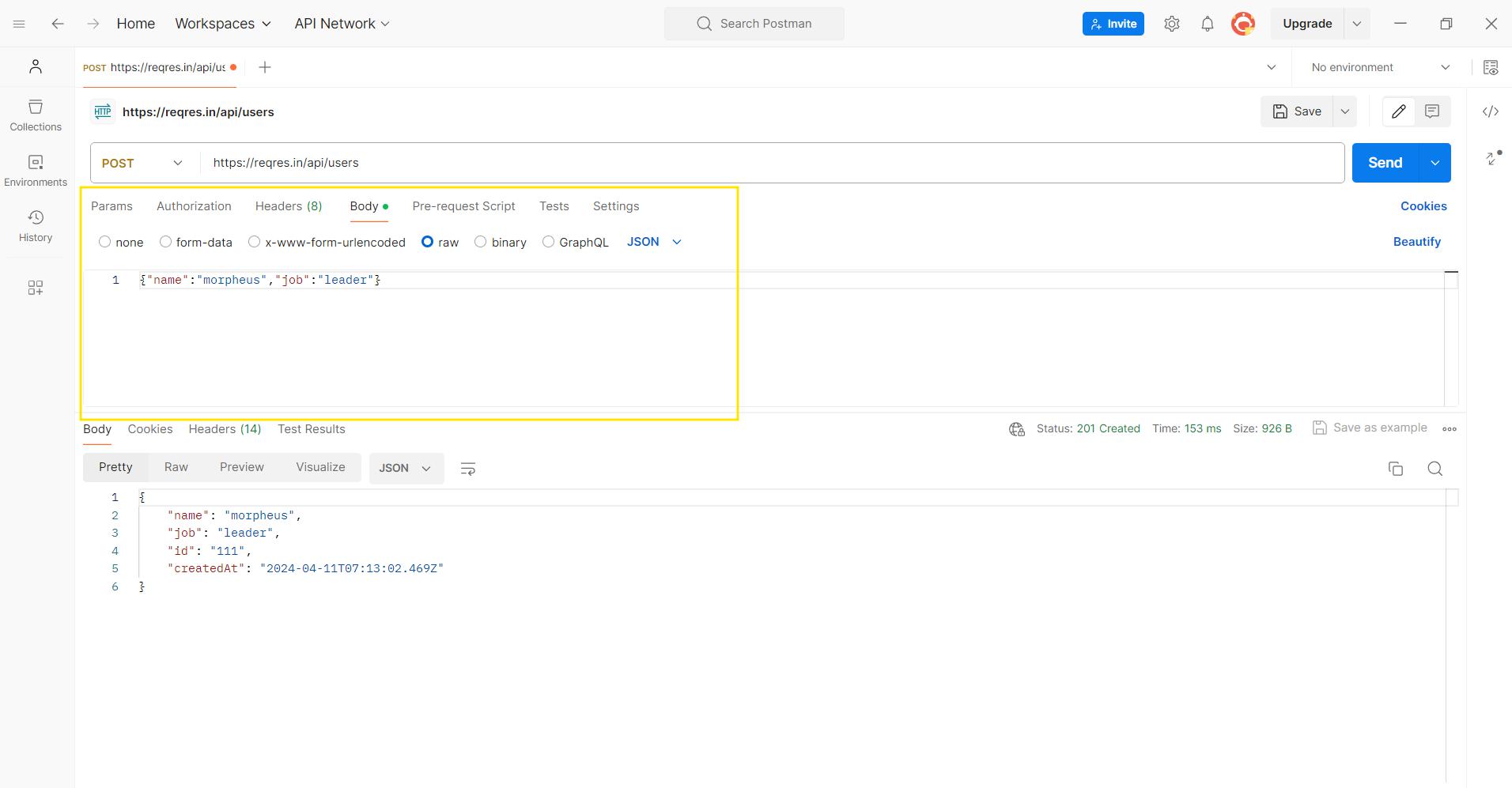This screenshot has height=788, width=1512.
Task: Open the Pre-request Script tab
Action: [463, 206]
